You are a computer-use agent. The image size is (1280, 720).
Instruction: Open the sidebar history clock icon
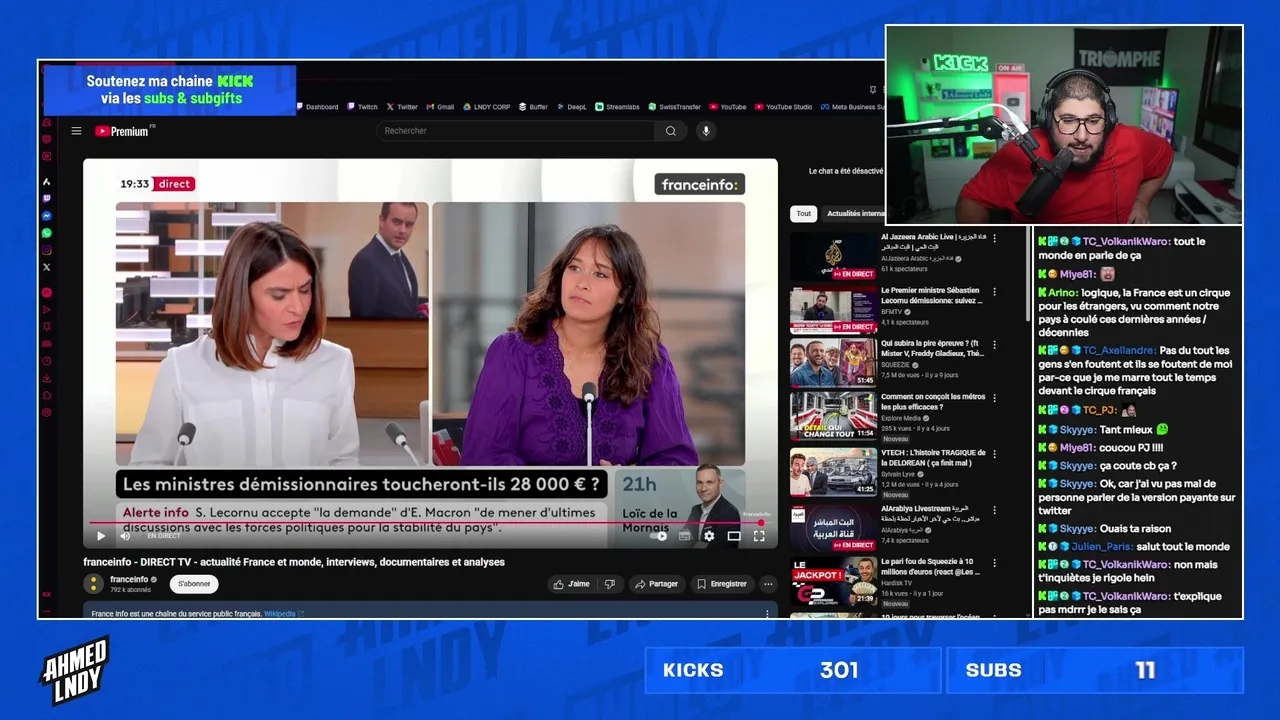click(47, 361)
